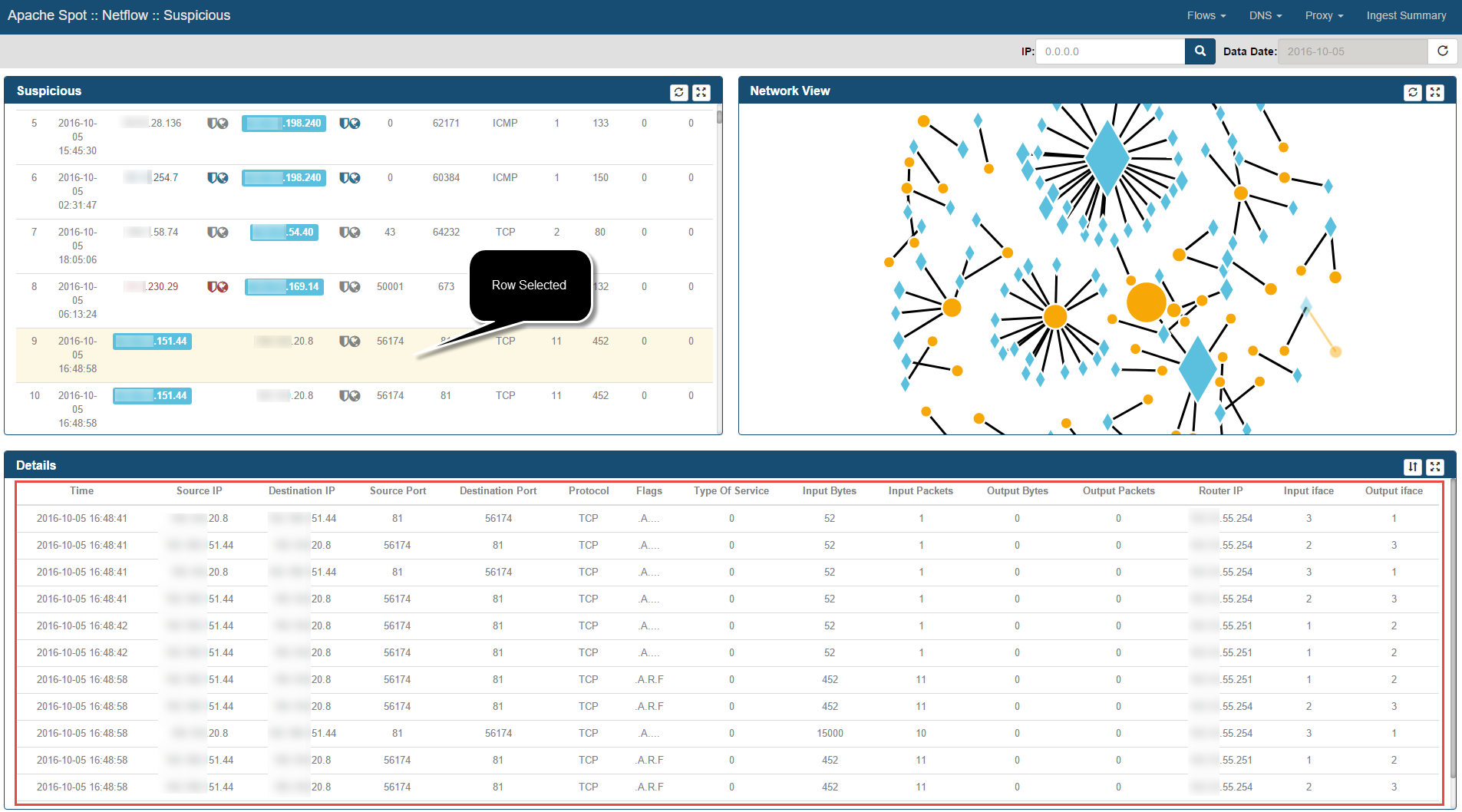Expand the Network View panel to fullscreen
The height and width of the screenshot is (812, 1462).
tap(1435, 92)
